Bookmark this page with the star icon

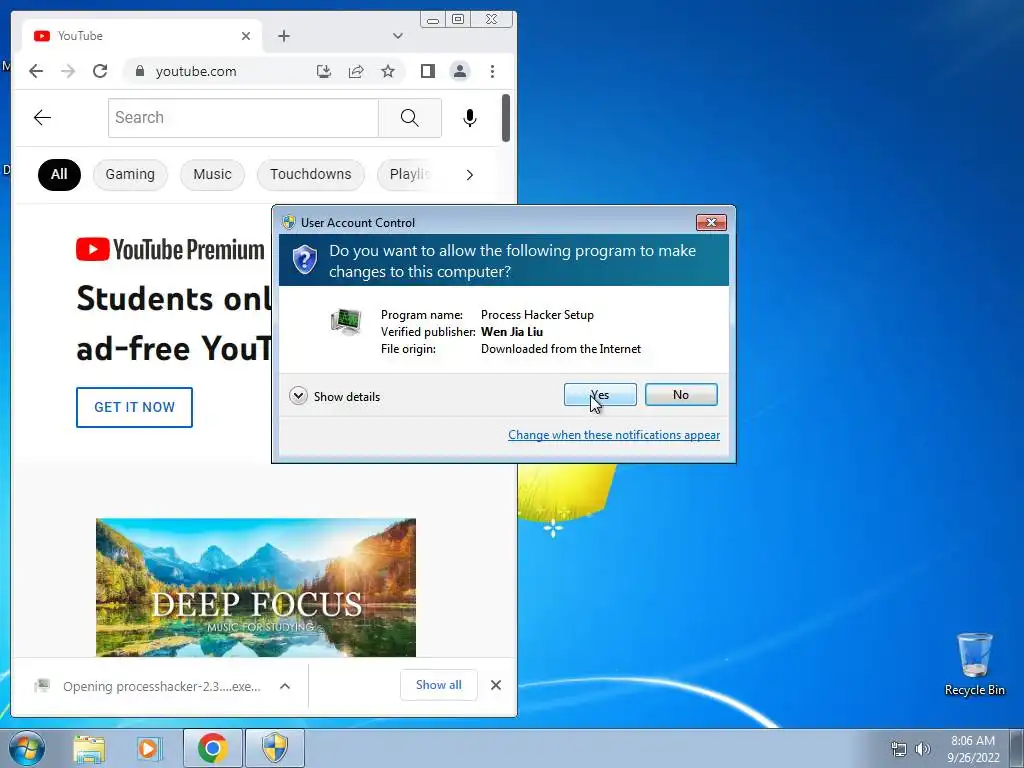pyautogui.click(x=388, y=71)
